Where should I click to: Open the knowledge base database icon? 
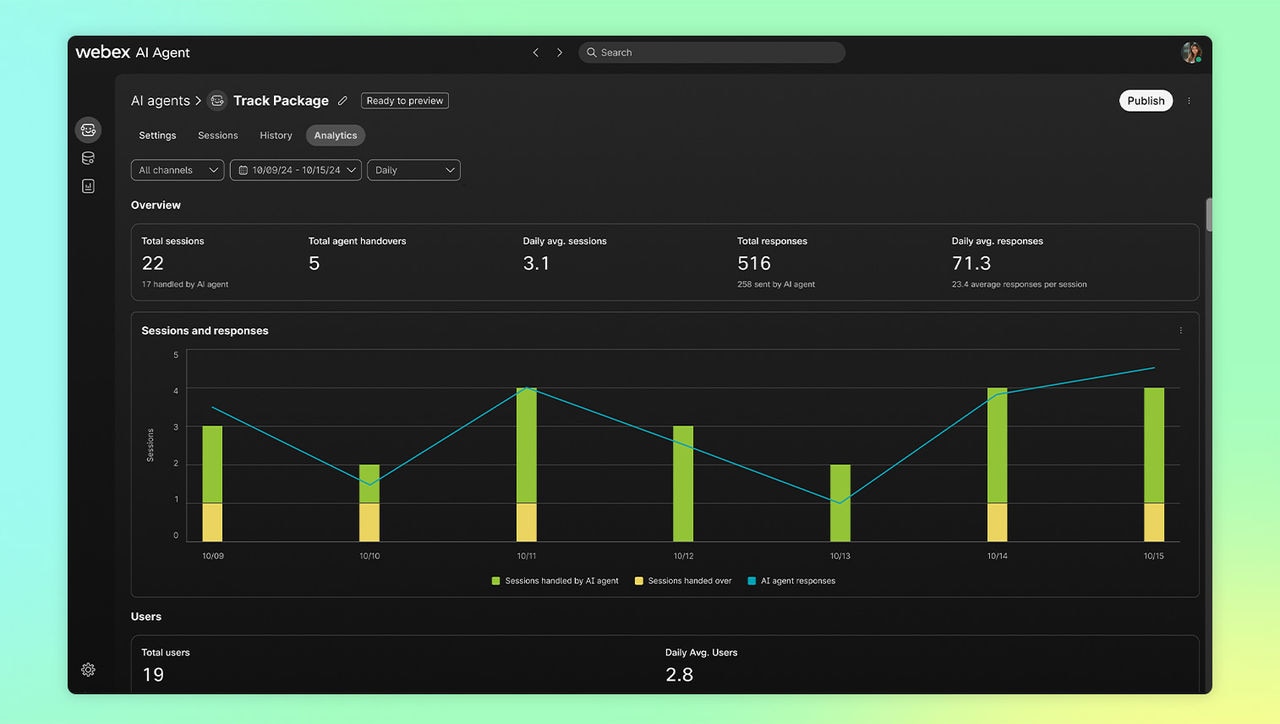click(x=88, y=158)
